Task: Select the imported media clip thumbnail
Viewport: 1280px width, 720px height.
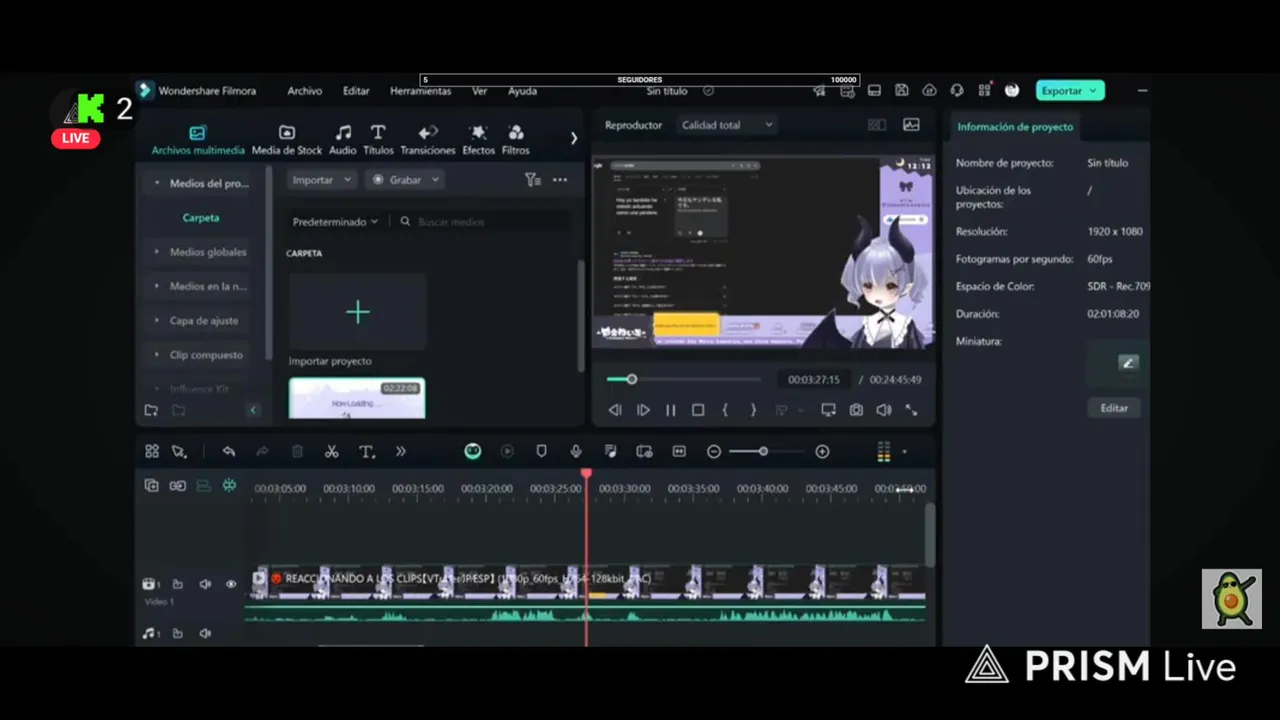Action: (x=357, y=398)
